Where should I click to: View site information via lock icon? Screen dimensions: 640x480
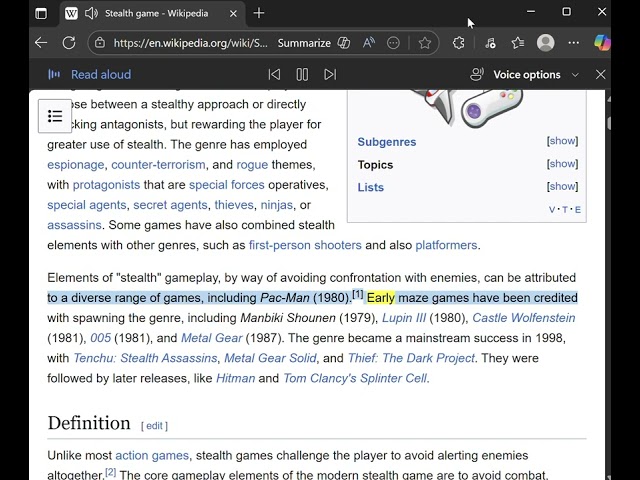click(x=100, y=43)
